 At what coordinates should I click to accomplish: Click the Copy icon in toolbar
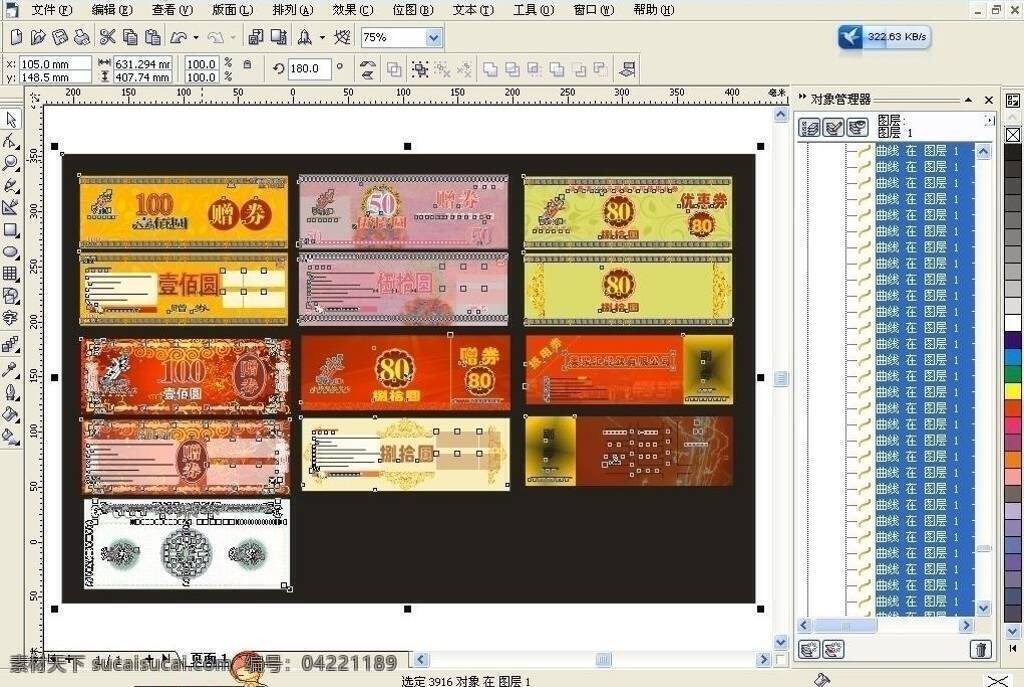[130, 37]
